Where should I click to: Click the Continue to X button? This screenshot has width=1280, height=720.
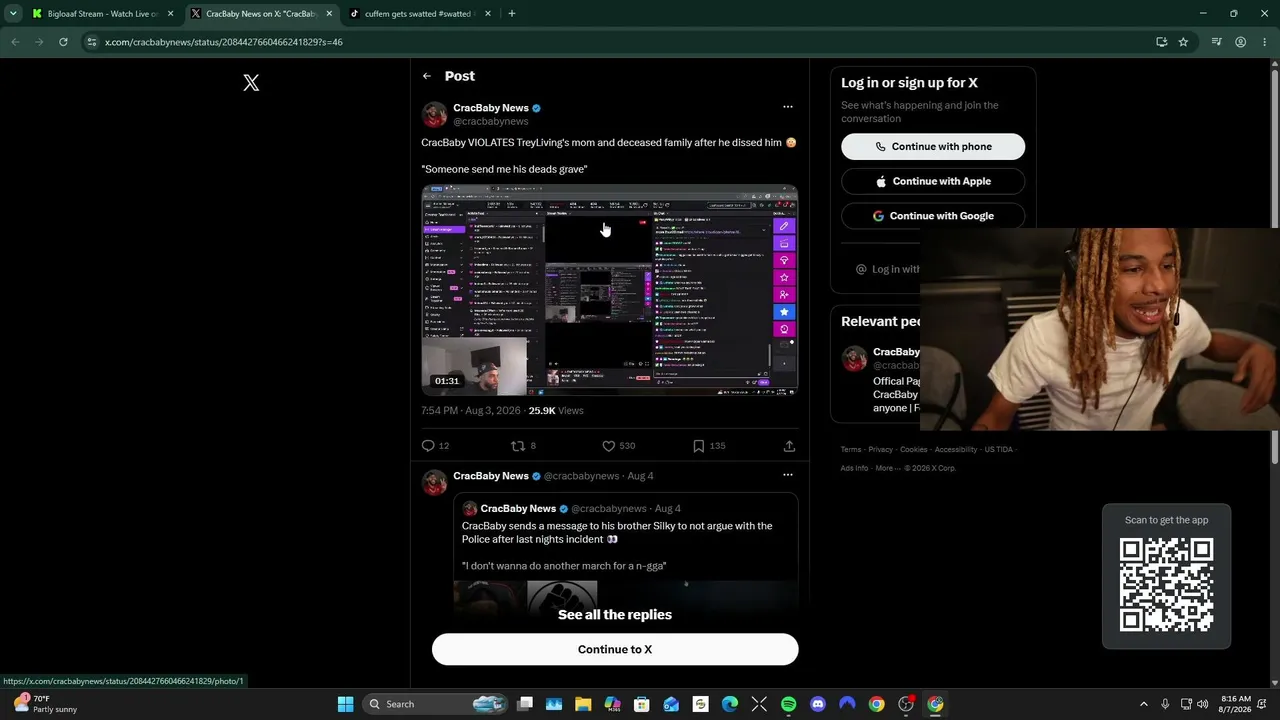(615, 649)
